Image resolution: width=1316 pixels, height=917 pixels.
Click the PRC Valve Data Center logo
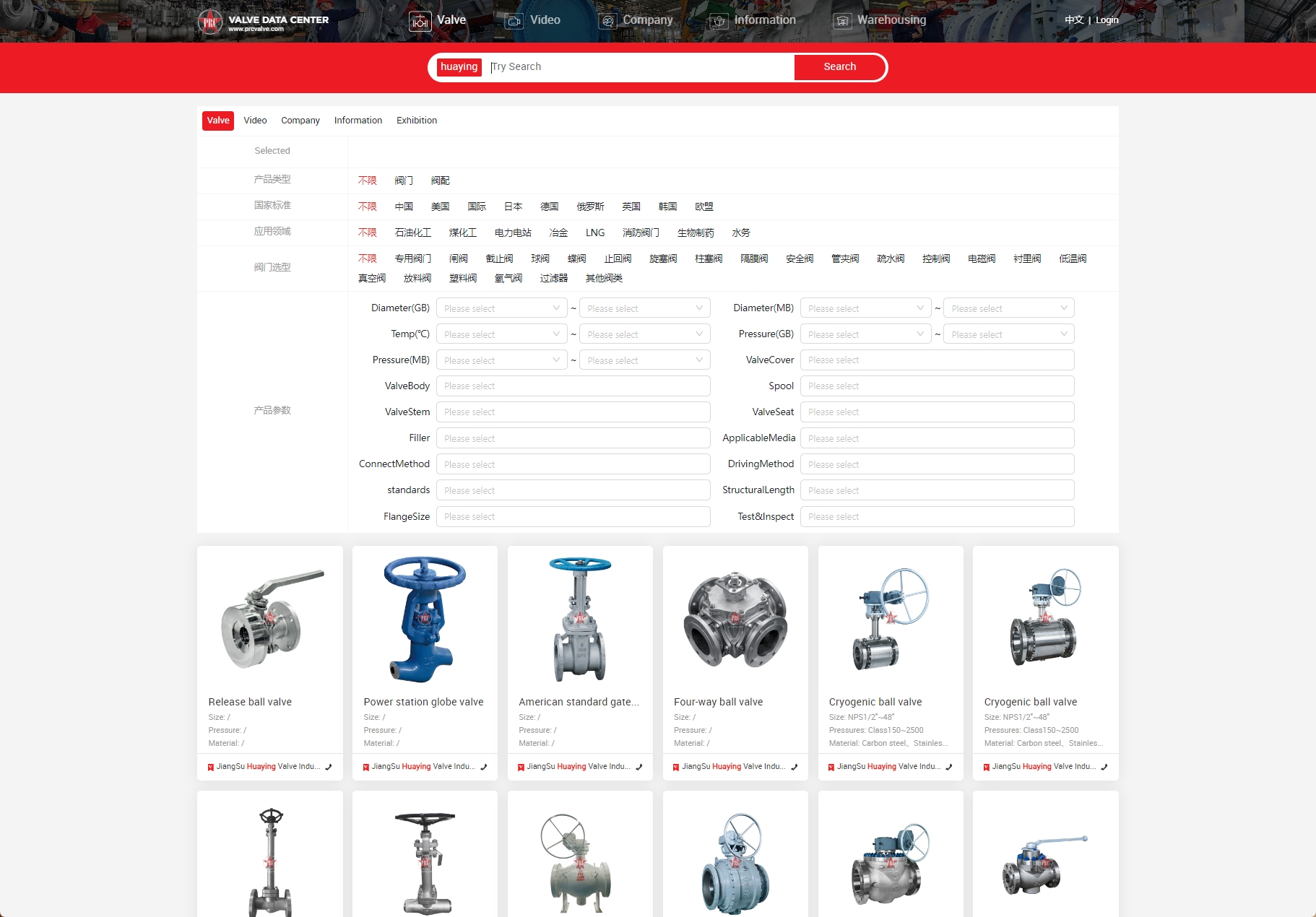point(264,22)
